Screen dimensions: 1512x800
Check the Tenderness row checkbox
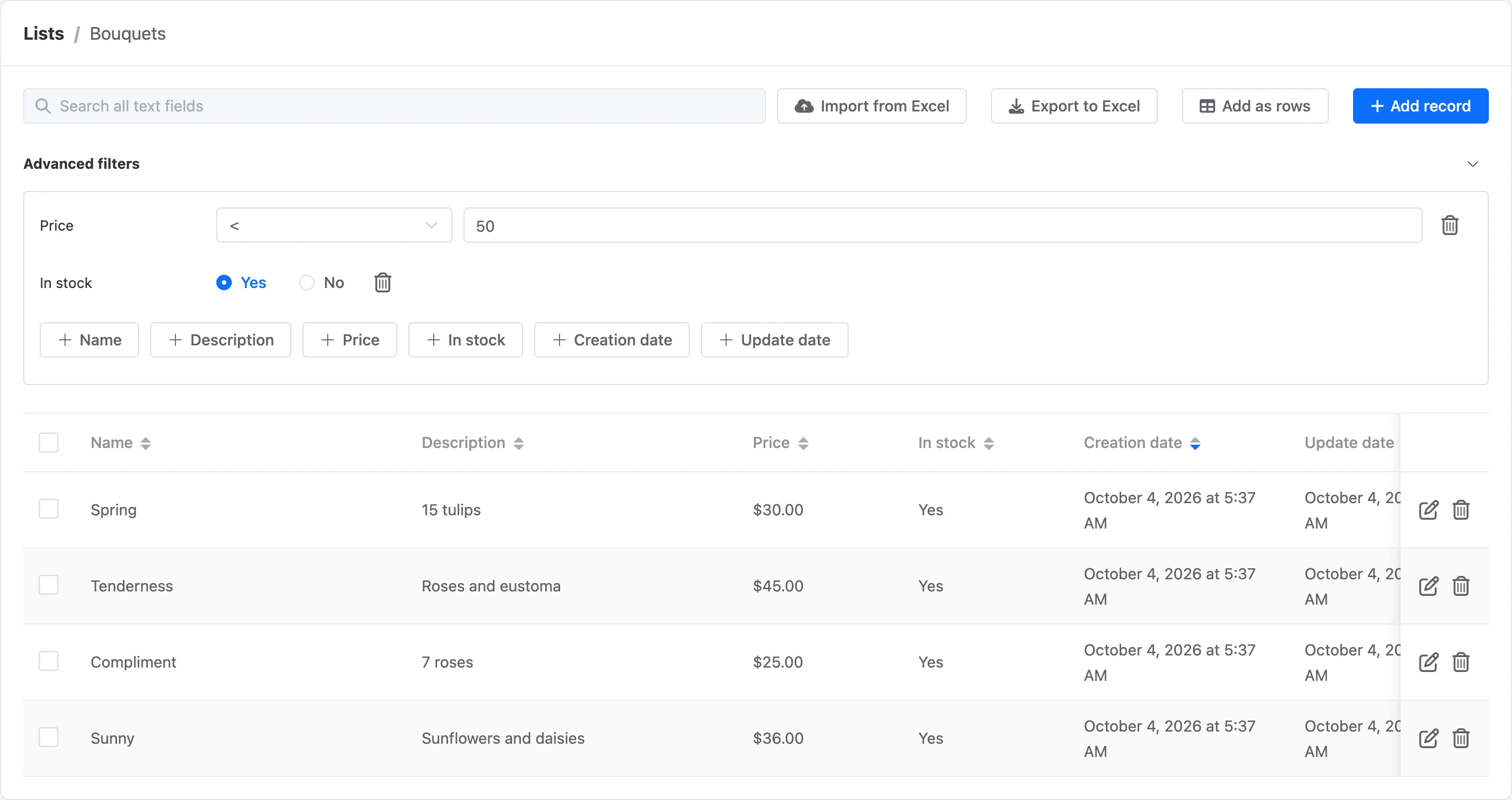click(49, 585)
